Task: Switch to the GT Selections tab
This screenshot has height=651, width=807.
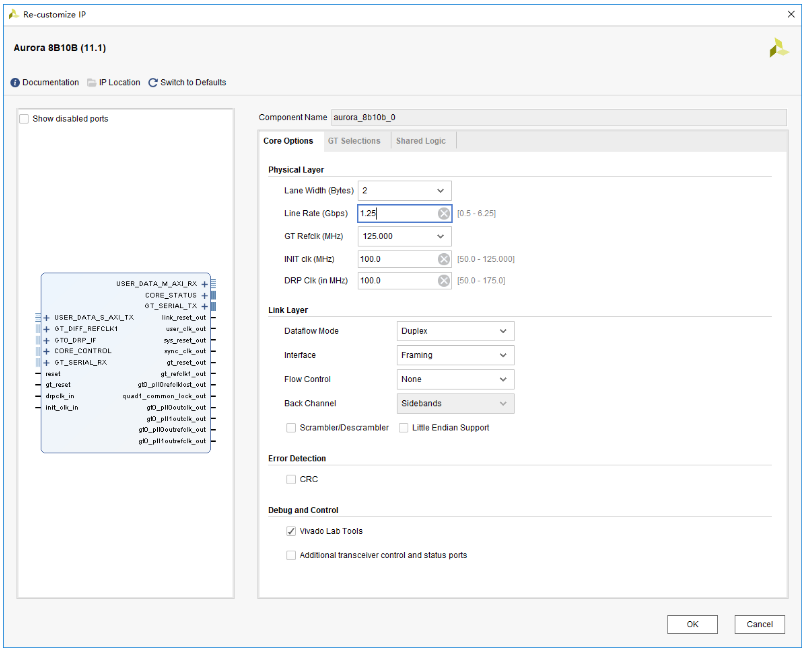Action: click(x=354, y=141)
